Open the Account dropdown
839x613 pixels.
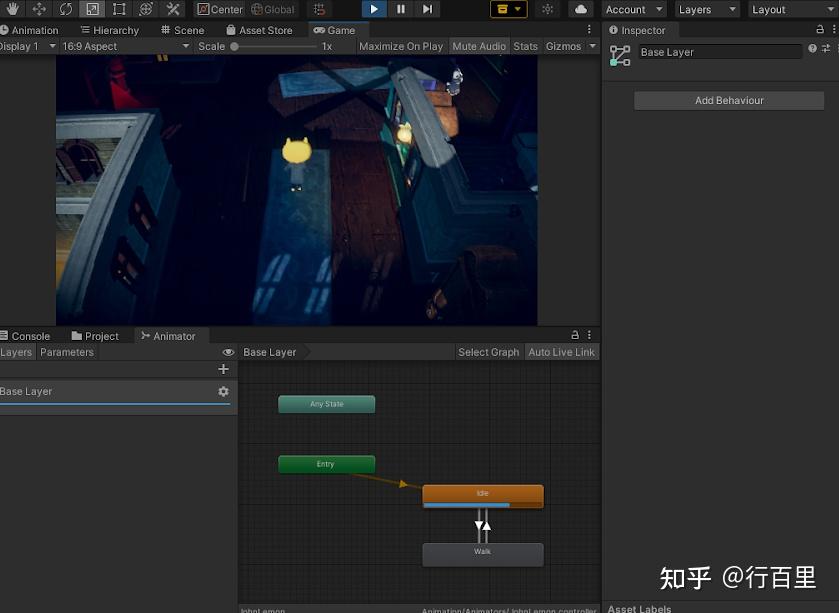(633, 9)
